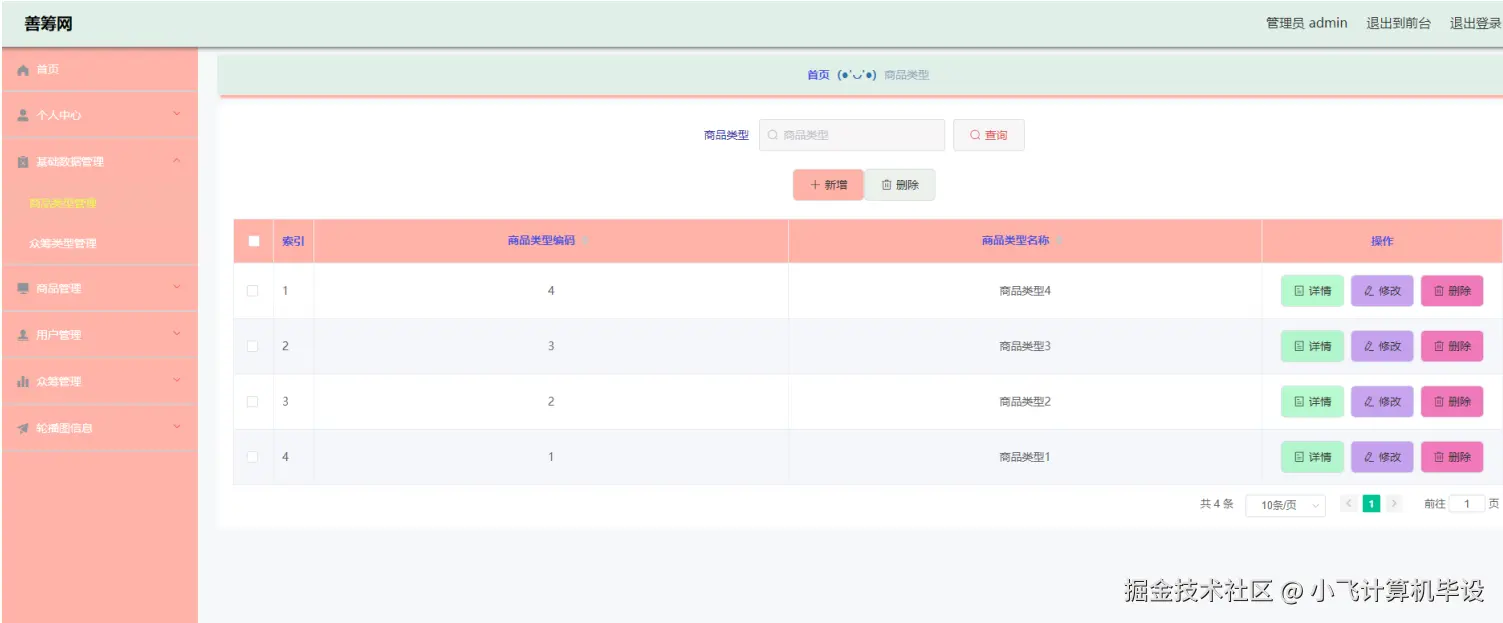Viewport: 1503px width, 623px height.
Task: Click the monitor icon beside 商品管理
Action: pyautogui.click(x=23, y=289)
